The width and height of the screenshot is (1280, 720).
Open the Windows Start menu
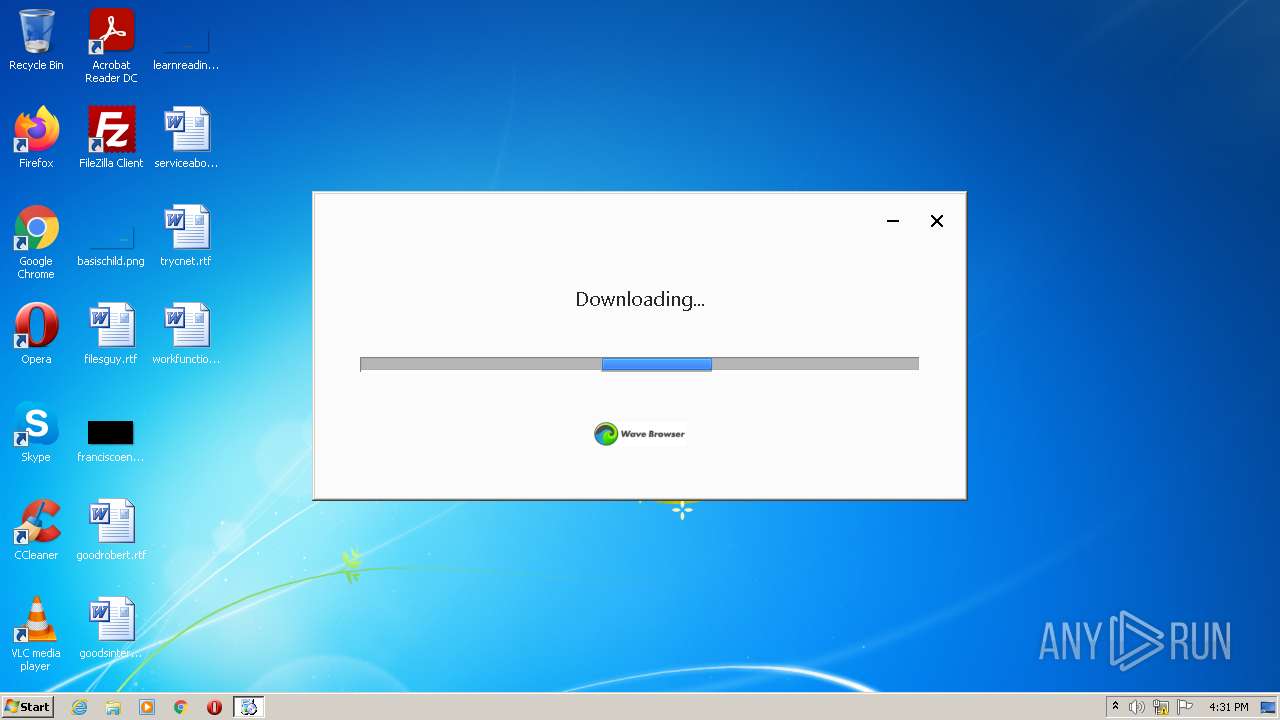27,707
